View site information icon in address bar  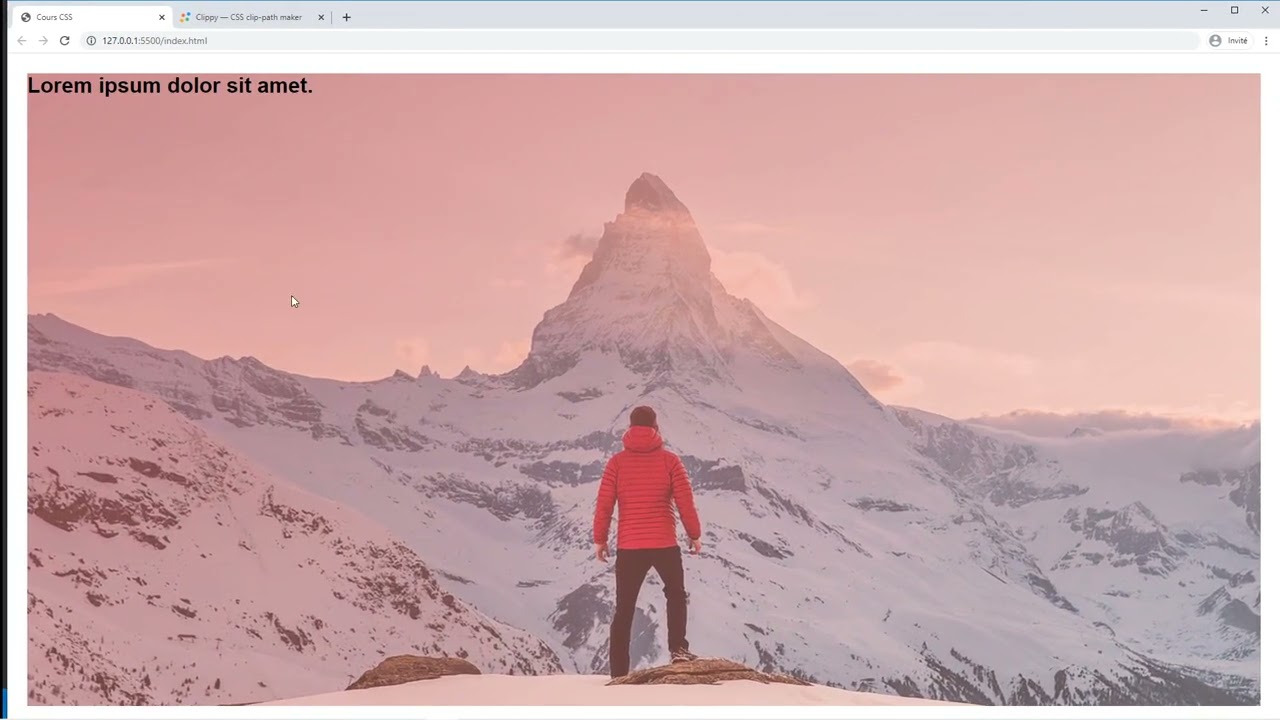(91, 41)
